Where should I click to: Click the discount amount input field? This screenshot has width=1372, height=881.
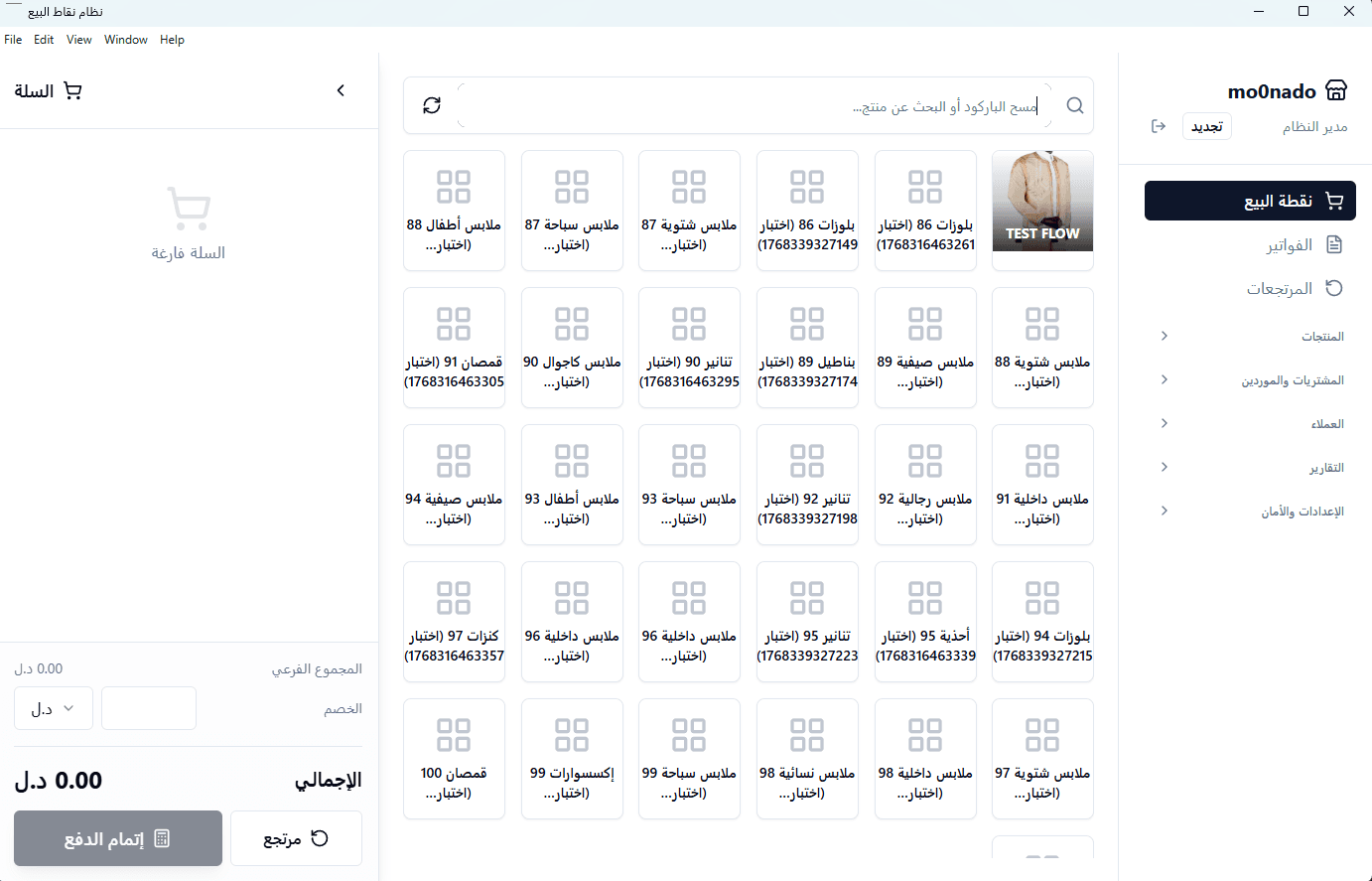coord(149,708)
